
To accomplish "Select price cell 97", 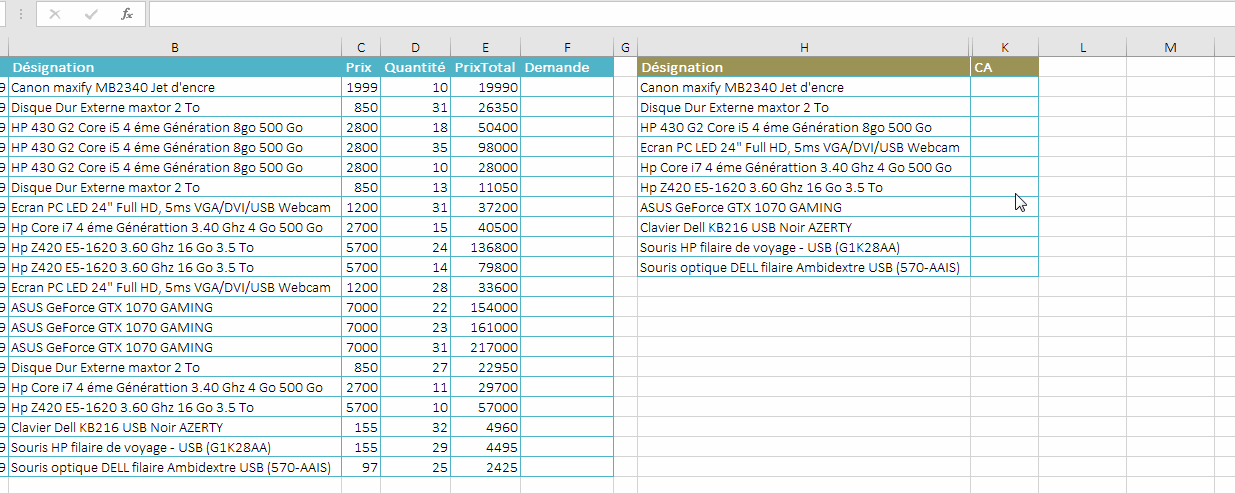I will click(361, 467).
